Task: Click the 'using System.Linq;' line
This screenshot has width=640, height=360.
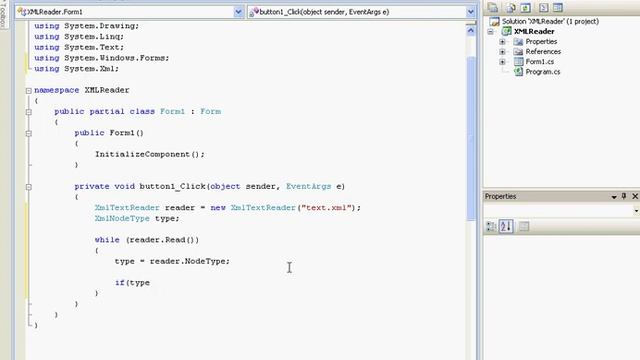Action: click(x=79, y=36)
